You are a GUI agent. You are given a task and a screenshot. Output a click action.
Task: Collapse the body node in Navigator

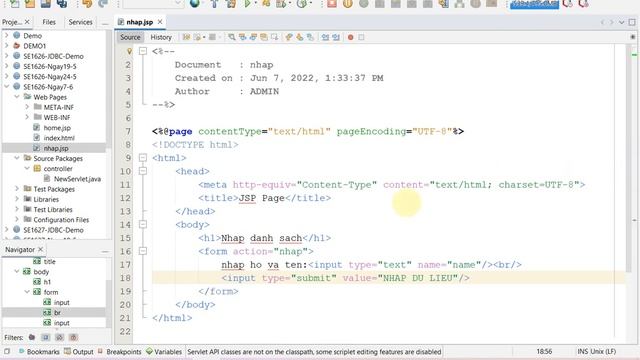click(x=17, y=271)
